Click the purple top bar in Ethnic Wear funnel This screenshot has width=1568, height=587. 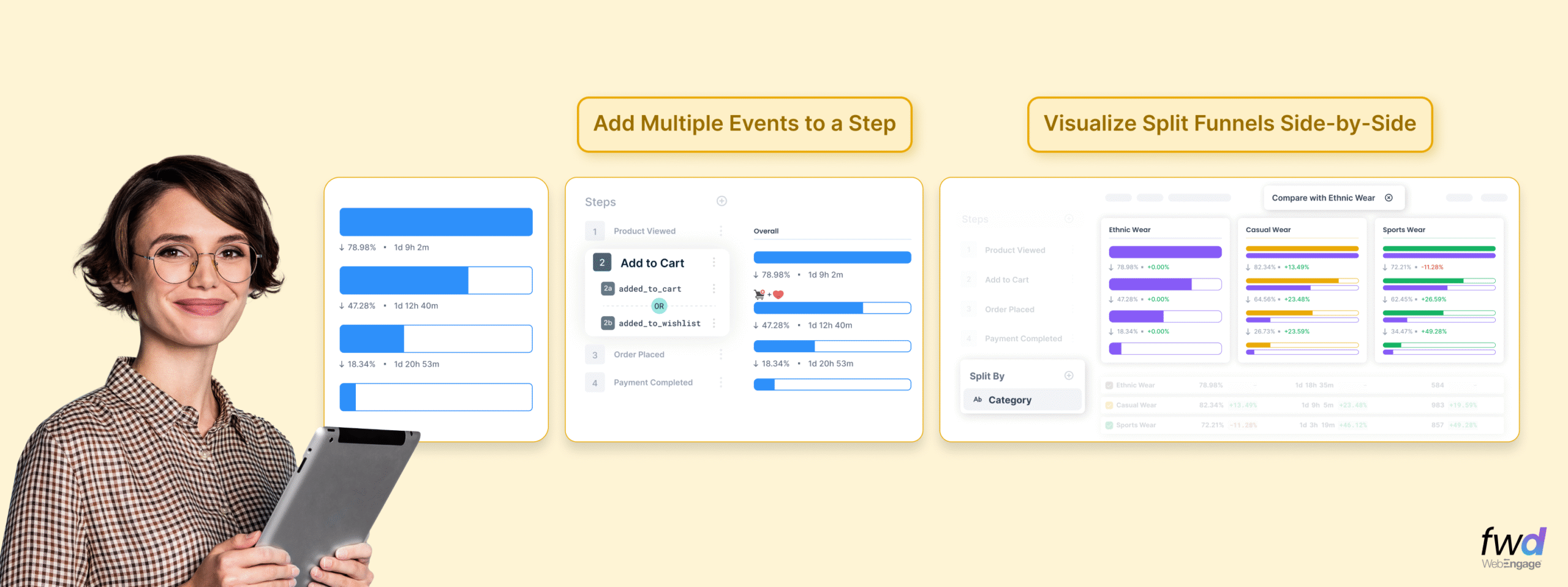(x=1164, y=252)
